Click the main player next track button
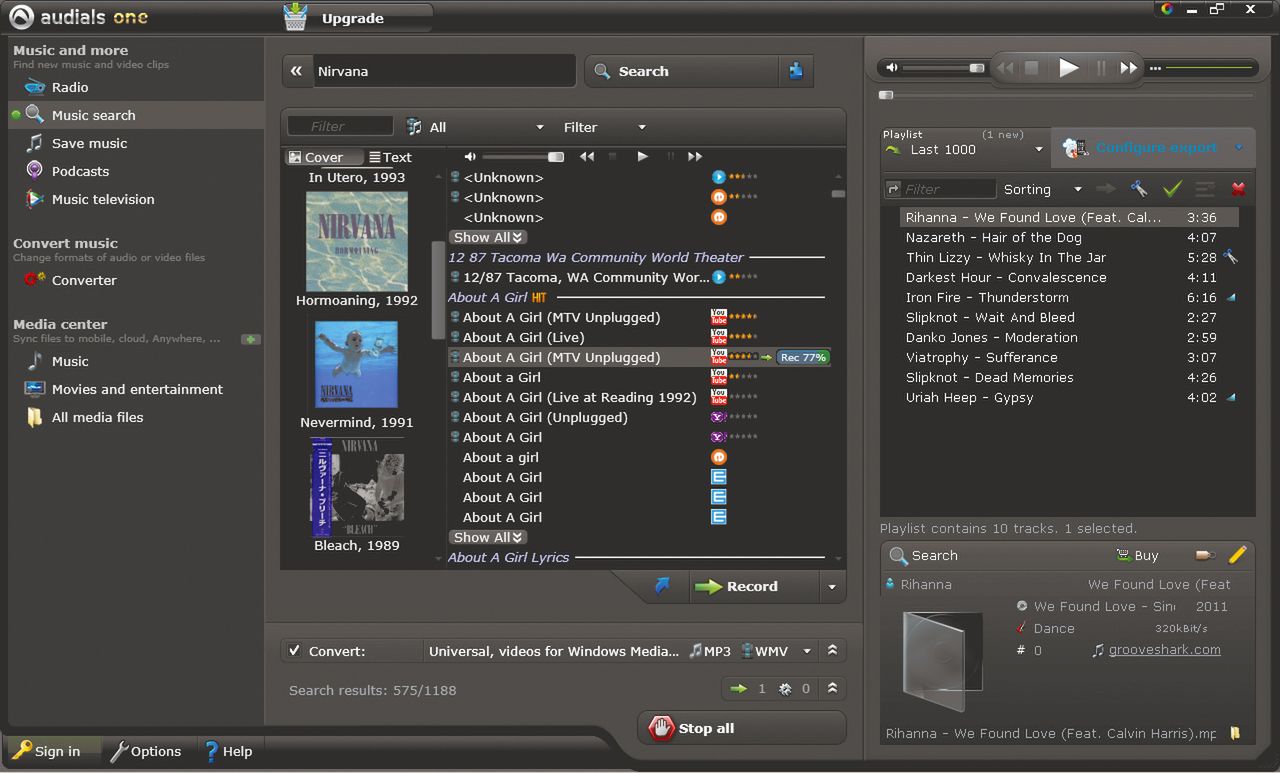 click(1129, 68)
